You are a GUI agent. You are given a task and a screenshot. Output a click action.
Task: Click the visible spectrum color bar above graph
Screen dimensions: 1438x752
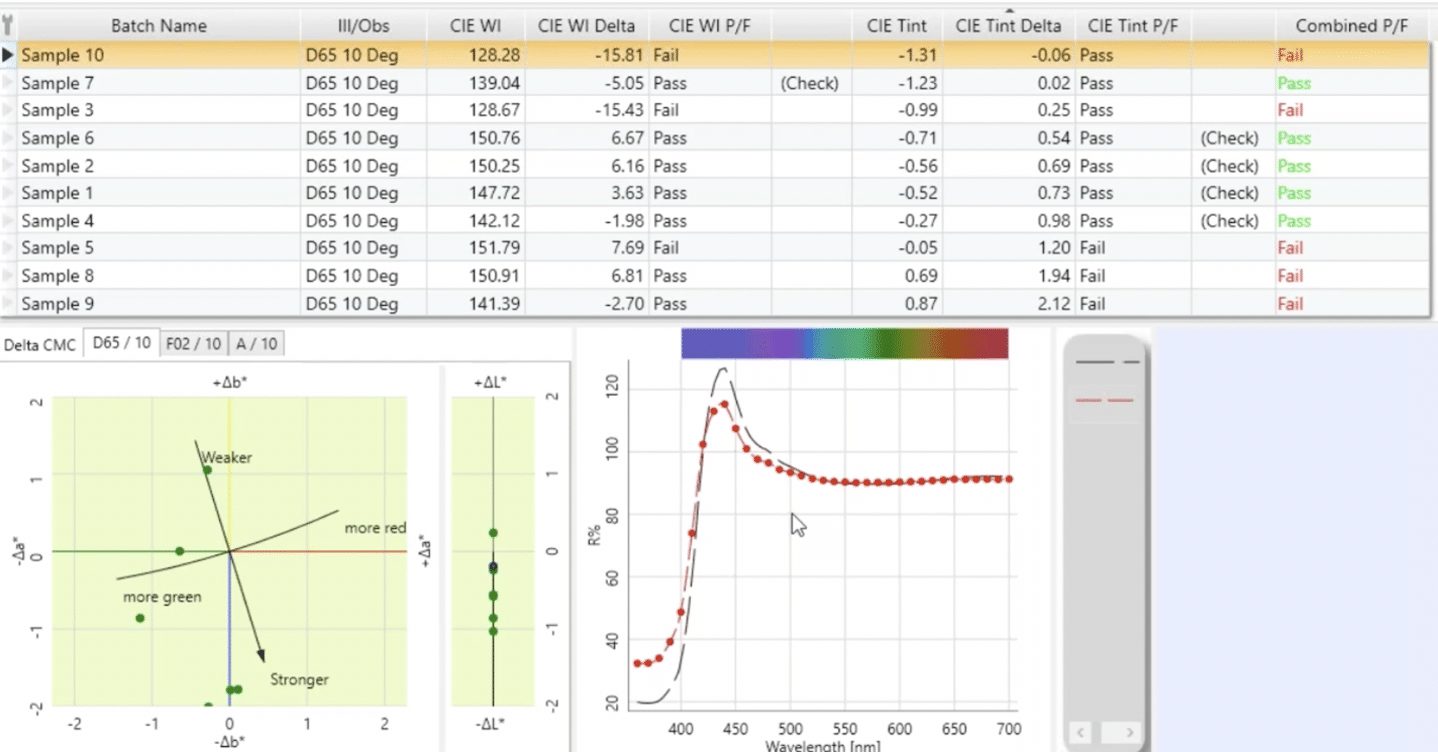pyautogui.click(x=844, y=343)
